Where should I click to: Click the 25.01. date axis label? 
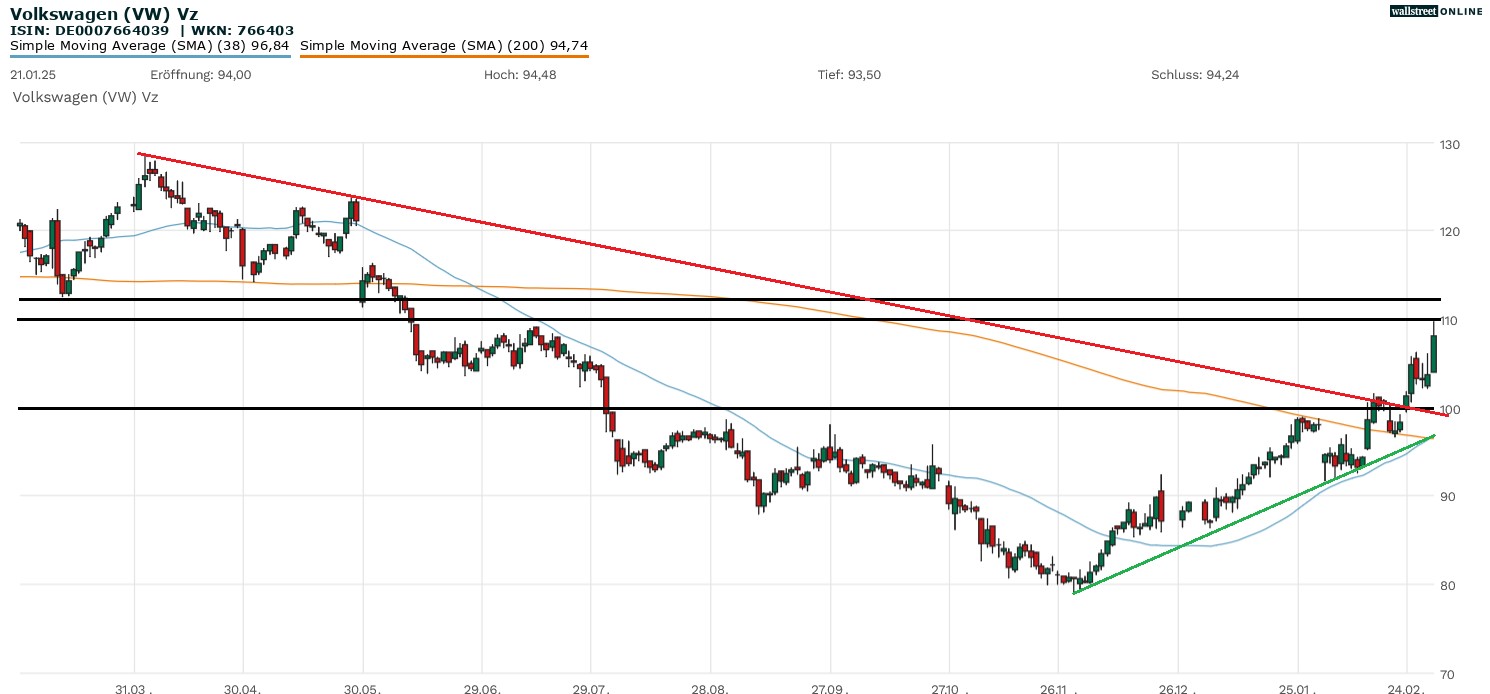point(1298,690)
